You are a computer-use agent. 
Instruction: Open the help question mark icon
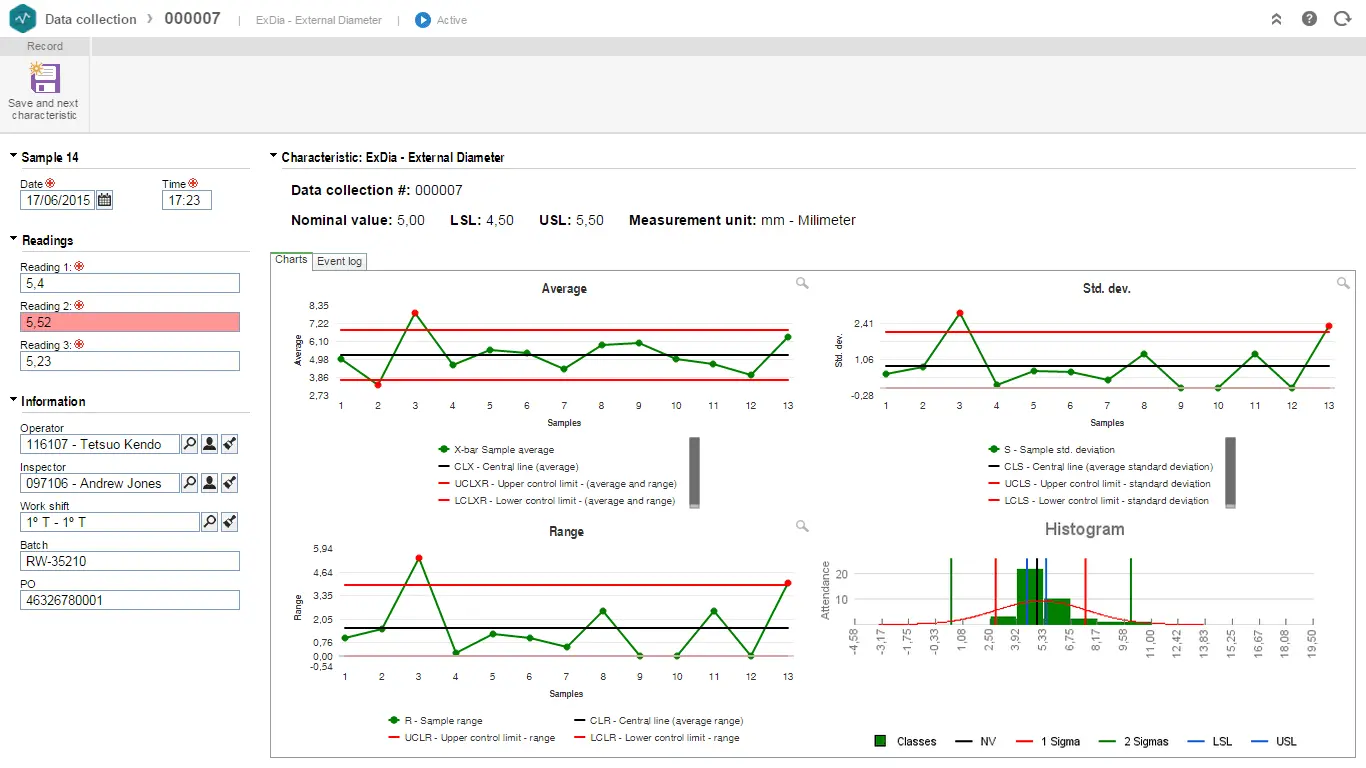[x=1309, y=19]
